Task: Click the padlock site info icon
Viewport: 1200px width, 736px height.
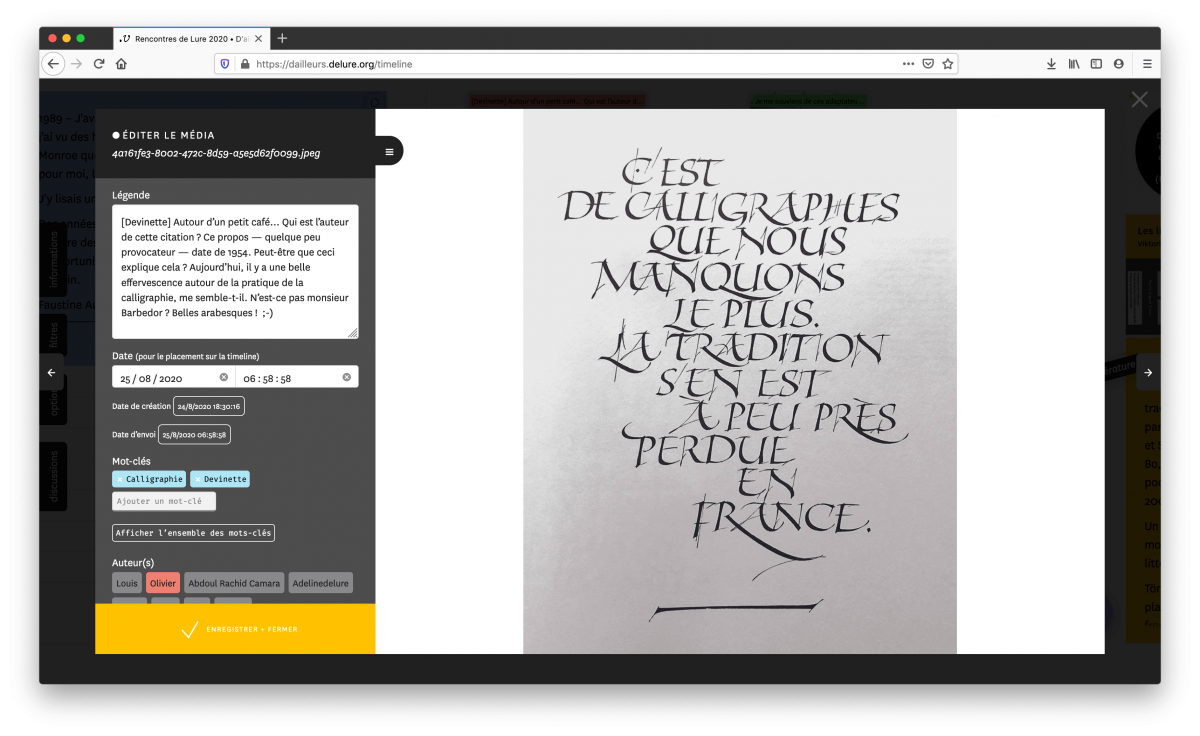Action: [x=244, y=63]
